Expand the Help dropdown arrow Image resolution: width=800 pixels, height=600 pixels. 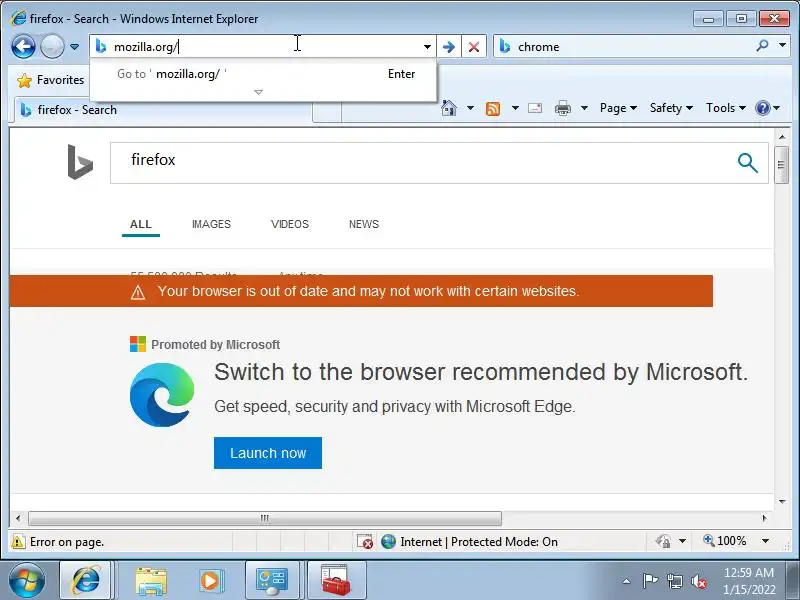(777, 108)
